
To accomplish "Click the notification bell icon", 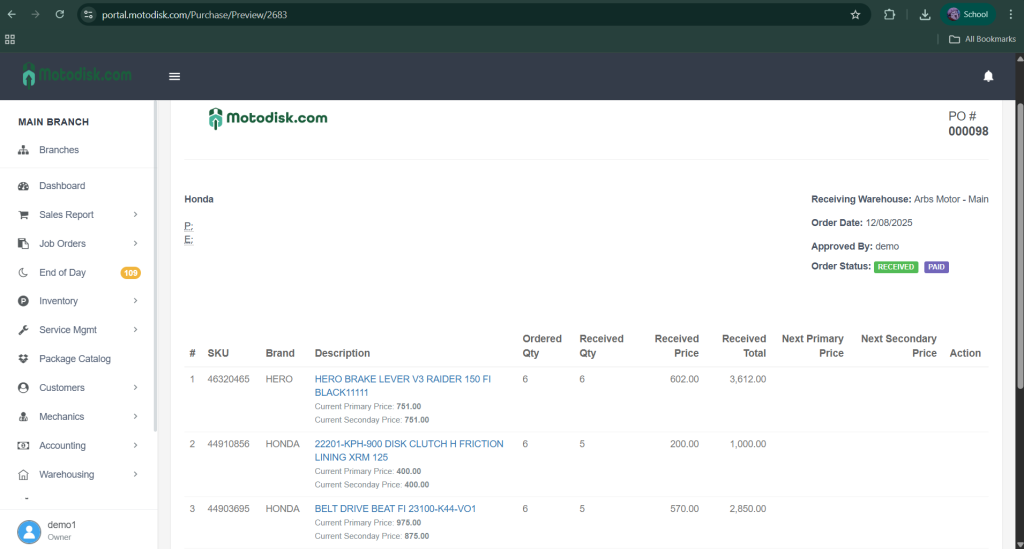I will [x=988, y=76].
